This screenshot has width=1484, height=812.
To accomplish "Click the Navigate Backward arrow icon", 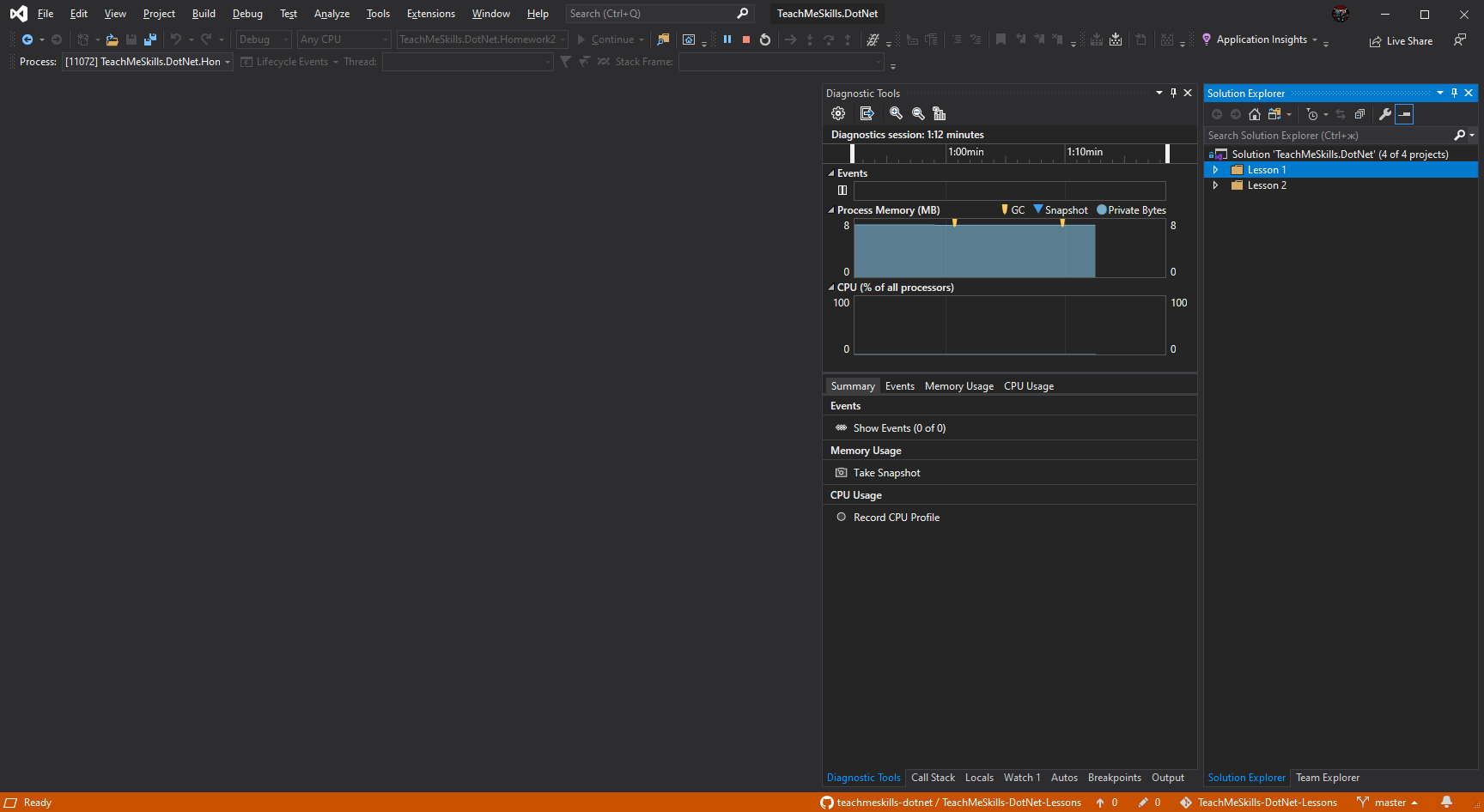I will [x=27, y=39].
